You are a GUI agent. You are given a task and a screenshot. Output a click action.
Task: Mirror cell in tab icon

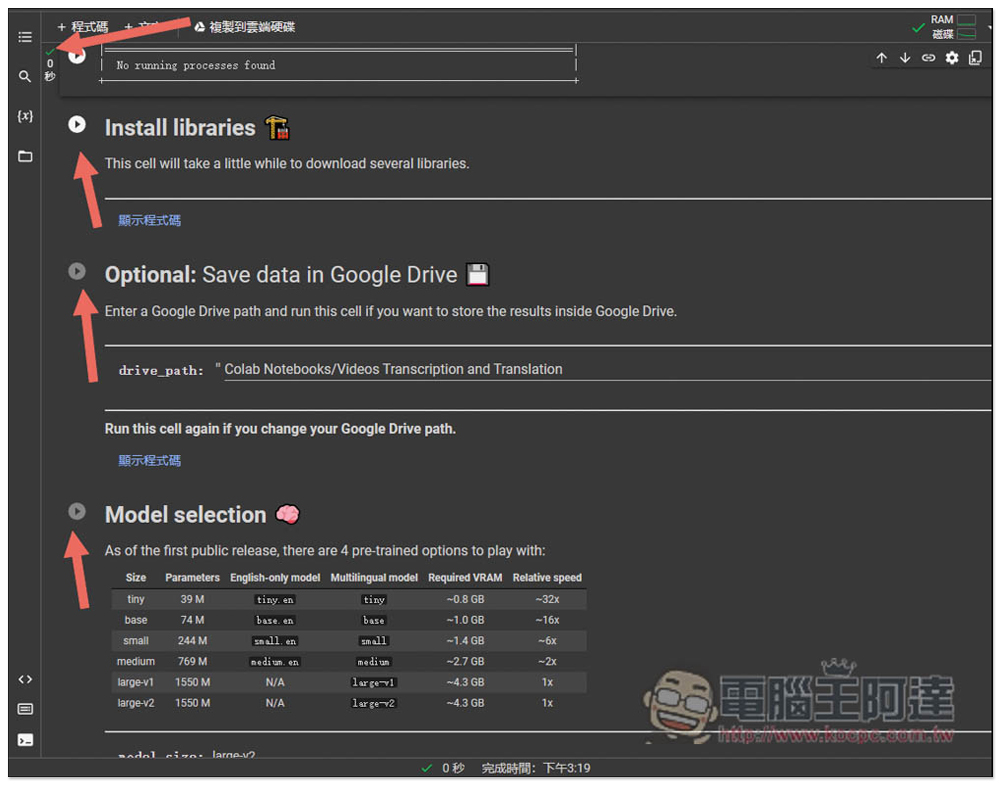pos(976,58)
